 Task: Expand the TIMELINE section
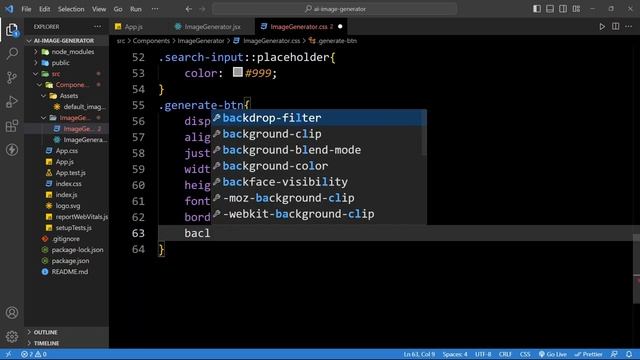[67, 343]
